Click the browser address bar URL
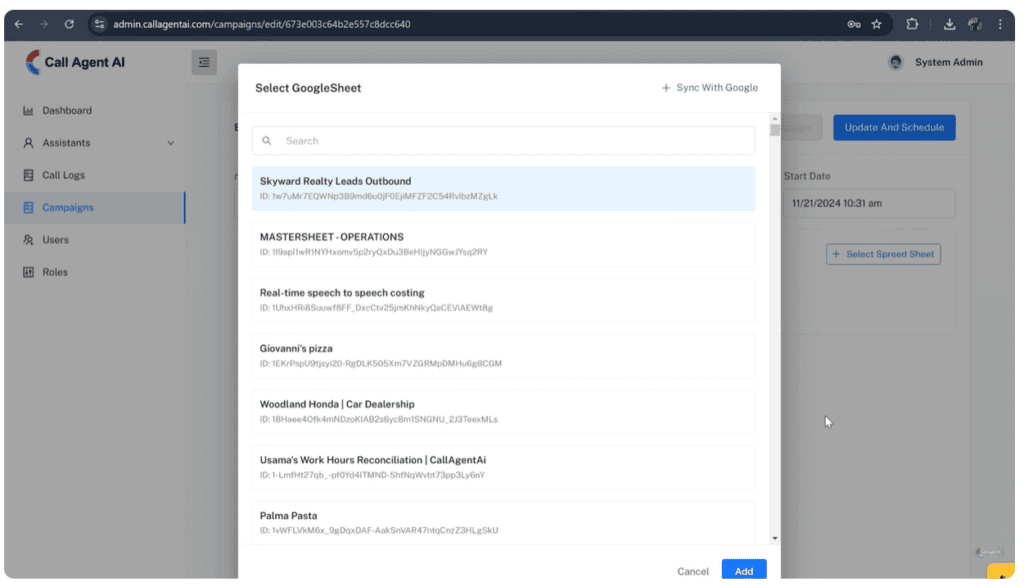The image size is (1024, 586). 262,24
